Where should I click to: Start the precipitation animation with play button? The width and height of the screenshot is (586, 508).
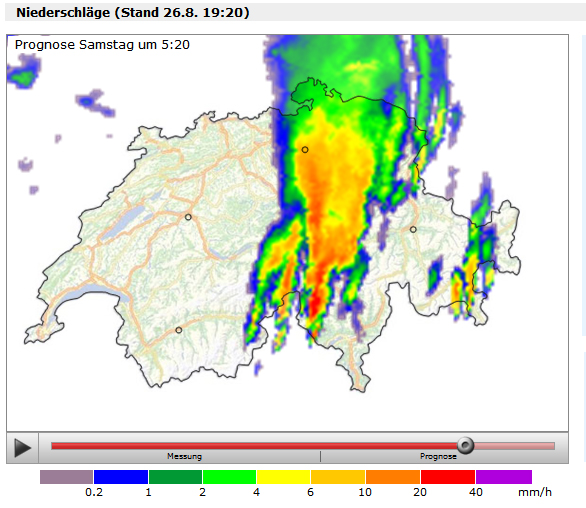pos(22,447)
